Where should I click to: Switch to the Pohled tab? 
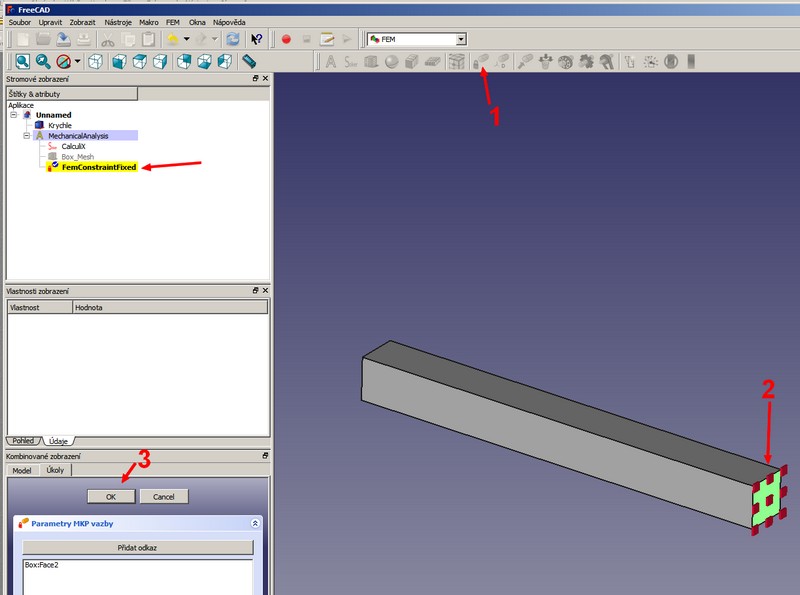24,441
